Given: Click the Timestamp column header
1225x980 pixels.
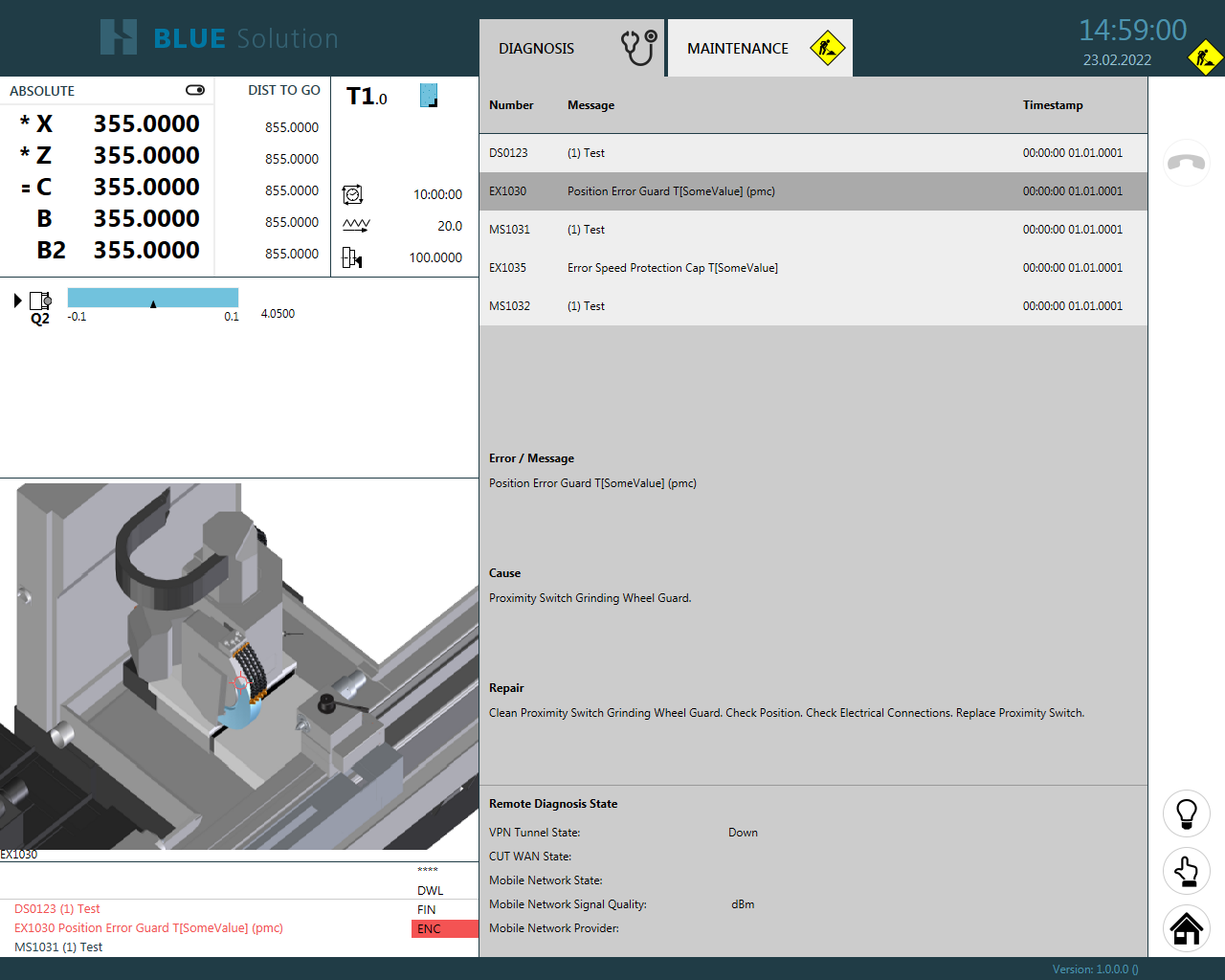Looking at the screenshot, I should click(x=1053, y=105).
